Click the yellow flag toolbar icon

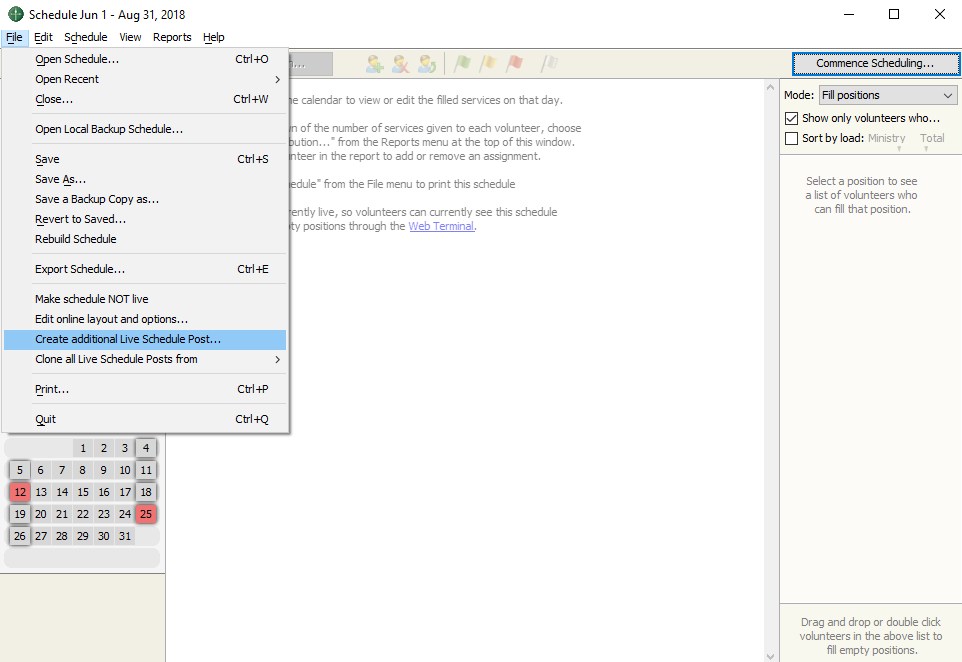488,64
